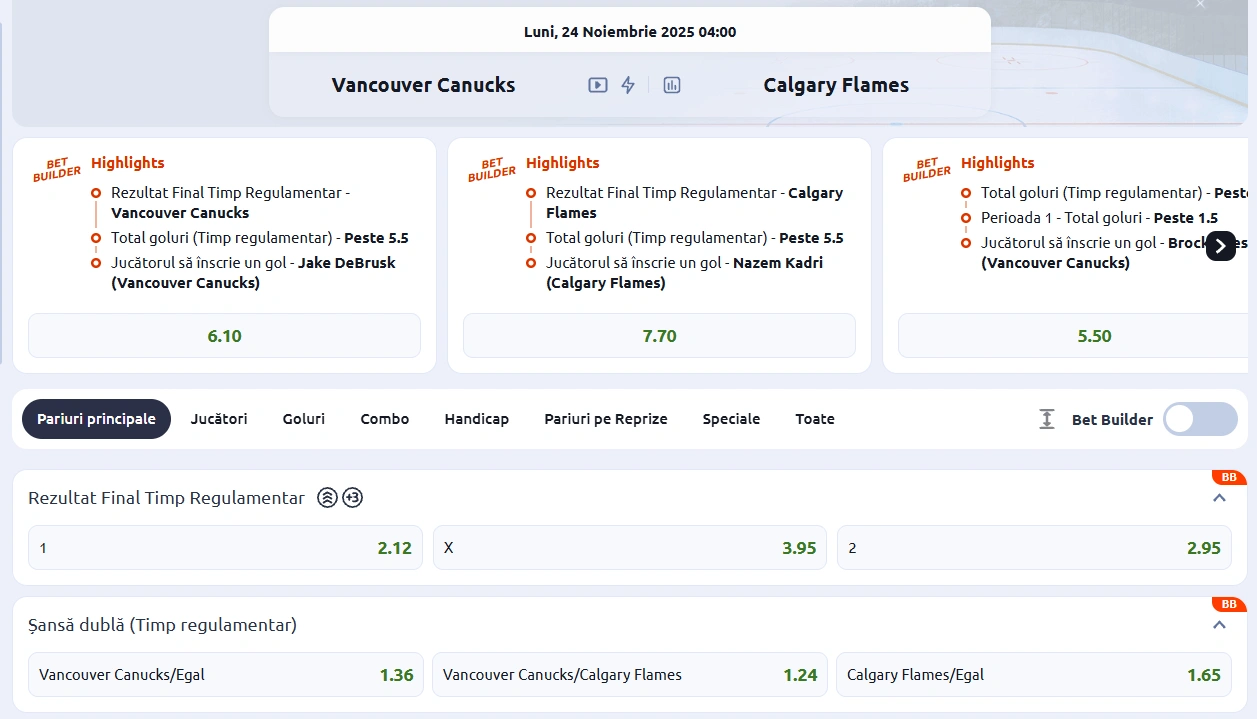This screenshot has height=719, width=1257.
Task: Click the next highlights carousel arrow
Action: (1220, 246)
